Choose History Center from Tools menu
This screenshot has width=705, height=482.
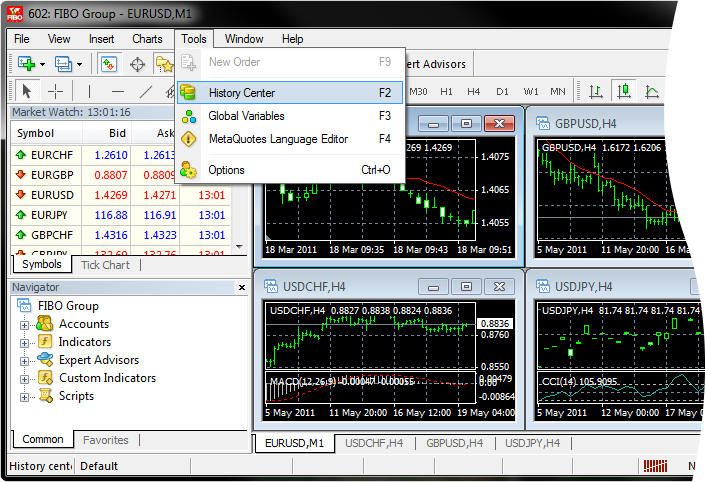[x=242, y=93]
